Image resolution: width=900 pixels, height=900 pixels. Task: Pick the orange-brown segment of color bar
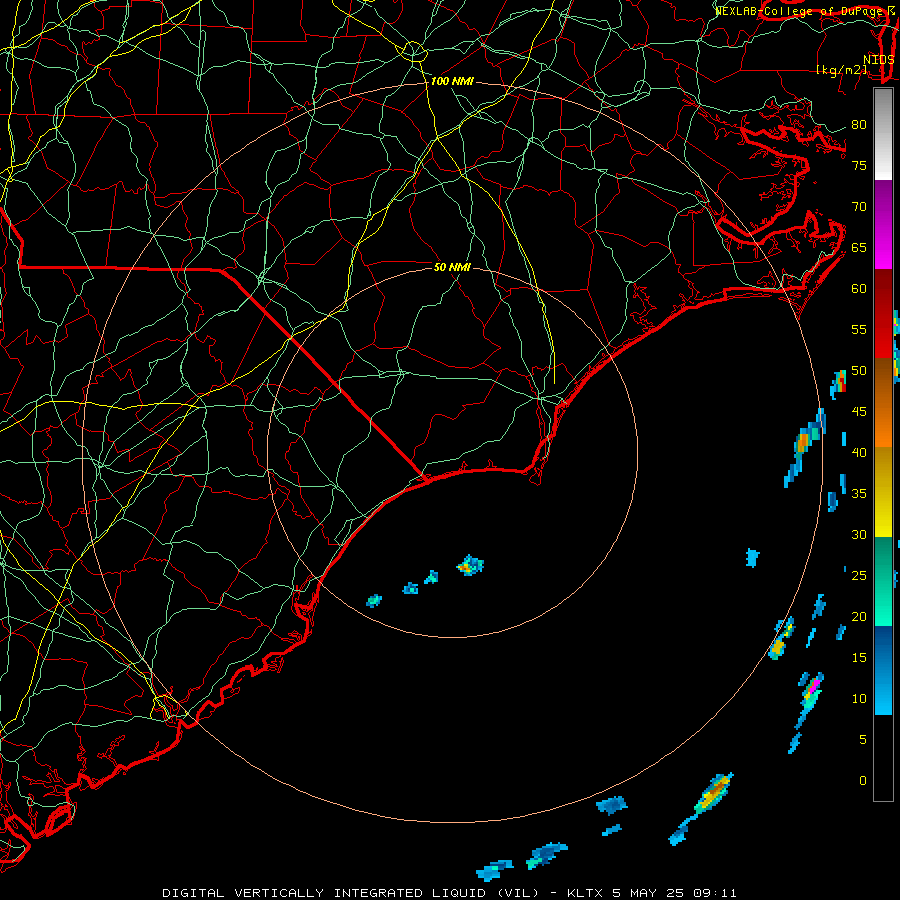pyautogui.click(x=883, y=403)
